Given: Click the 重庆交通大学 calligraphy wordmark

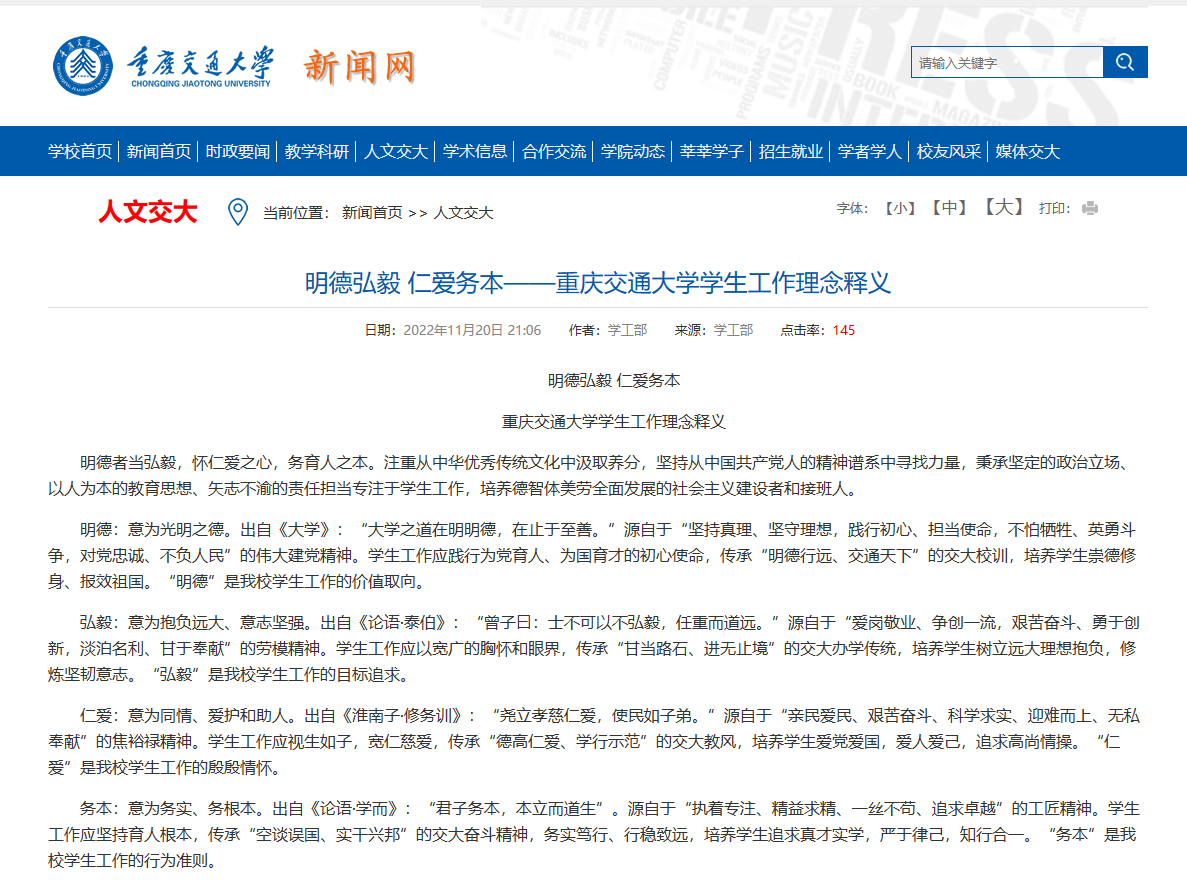Looking at the screenshot, I should [x=201, y=64].
